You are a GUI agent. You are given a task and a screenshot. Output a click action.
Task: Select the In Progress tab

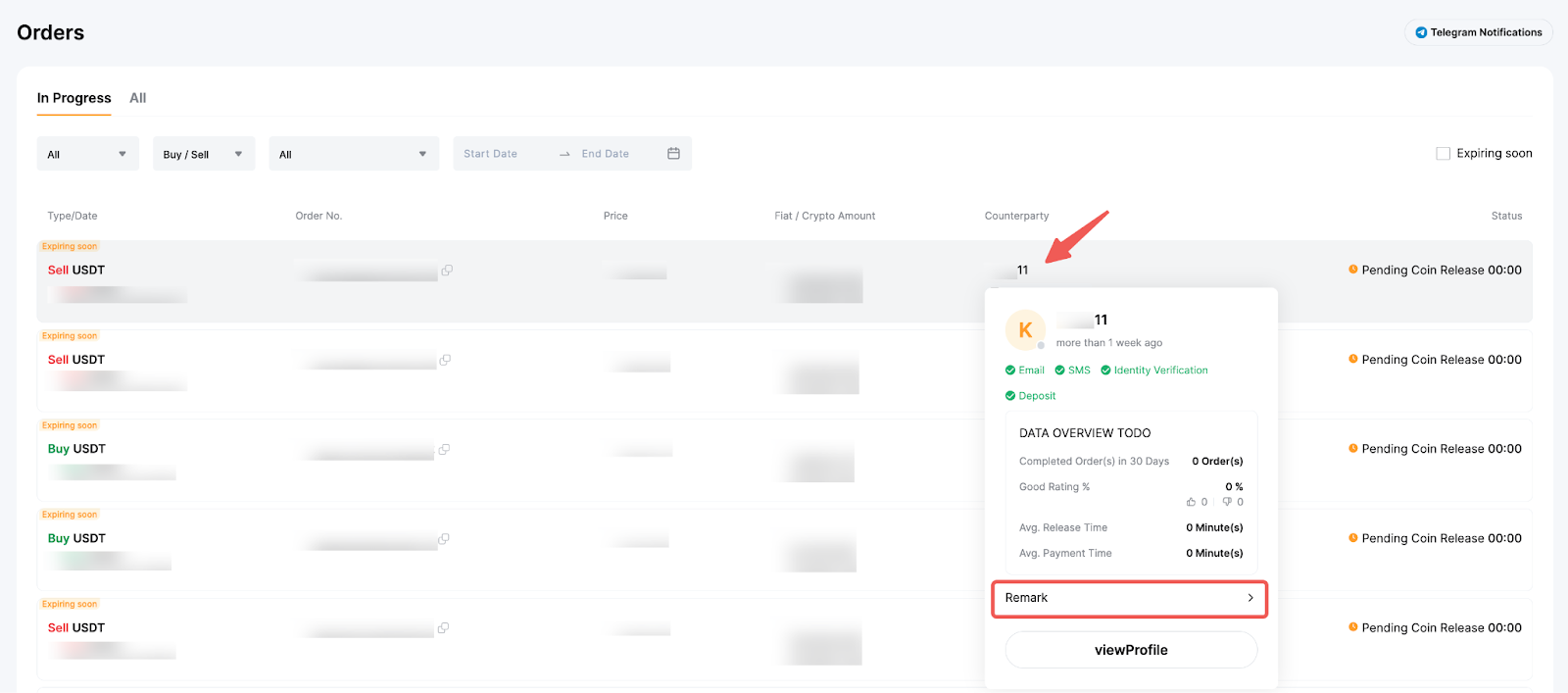click(x=73, y=98)
